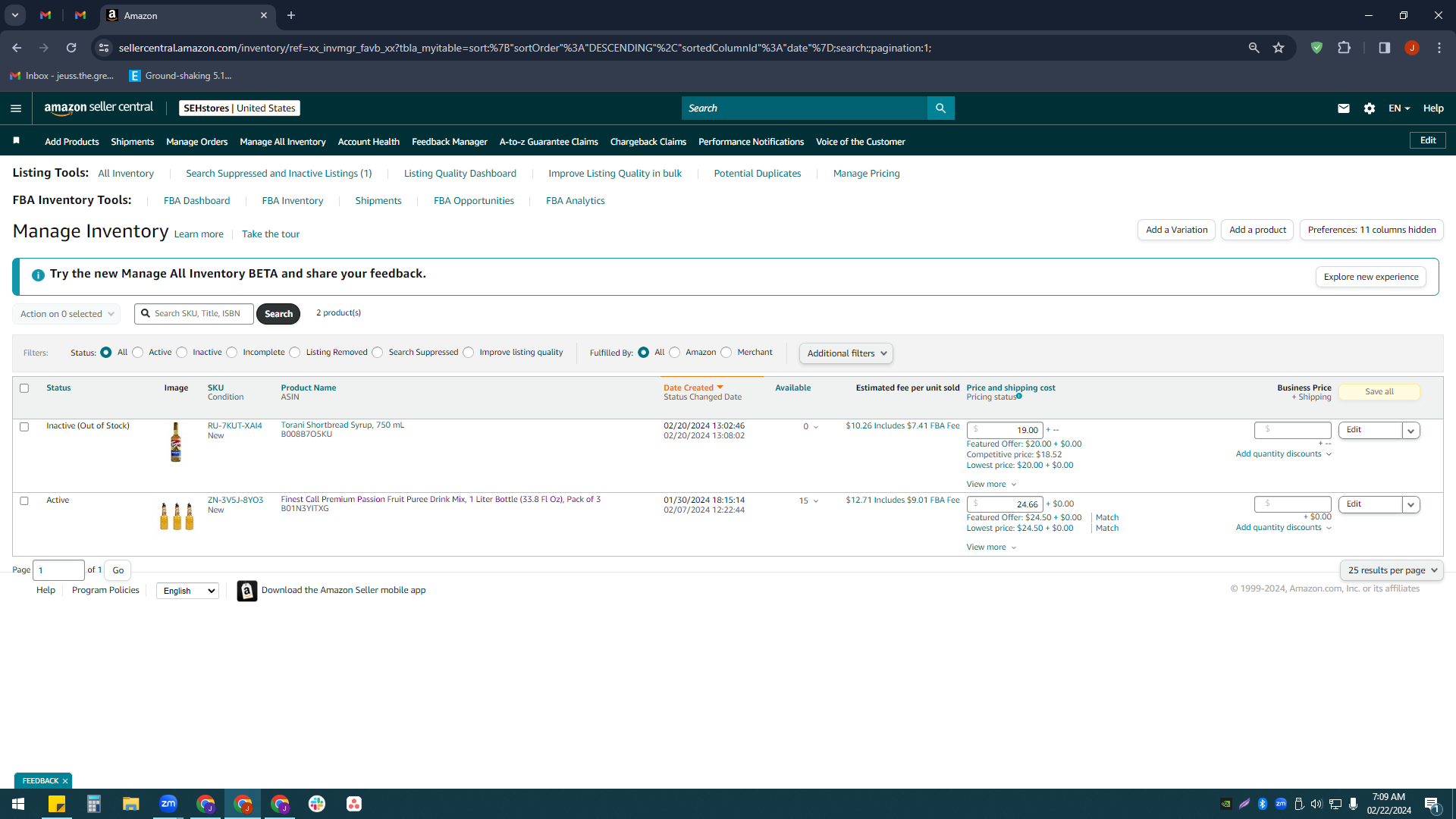
Task: Click the Chrome profile avatar J
Action: click(1411, 48)
